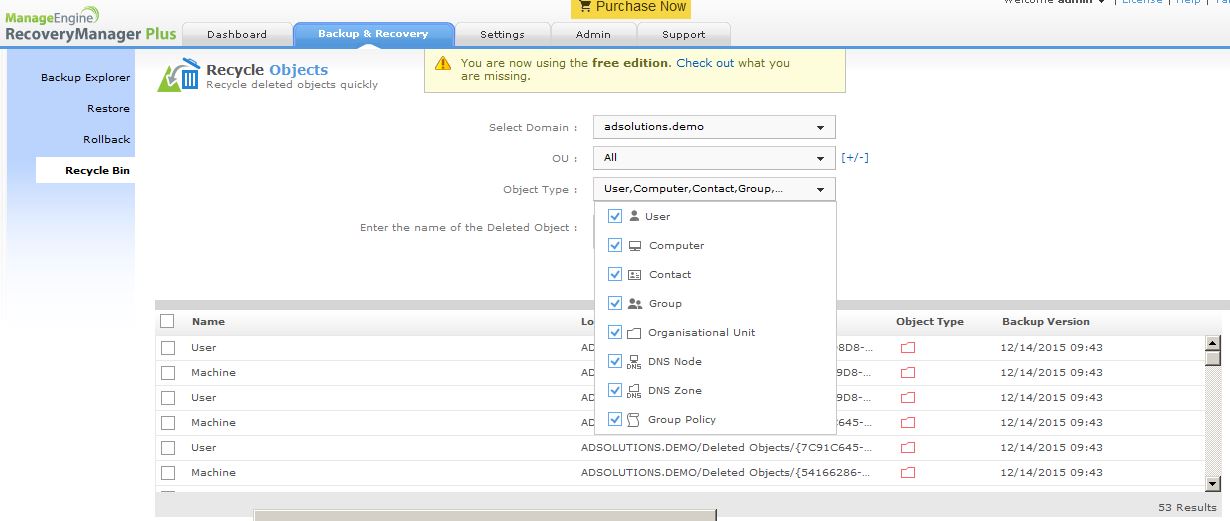
Task: Click the DNS Node icon
Action: tap(634, 362)
